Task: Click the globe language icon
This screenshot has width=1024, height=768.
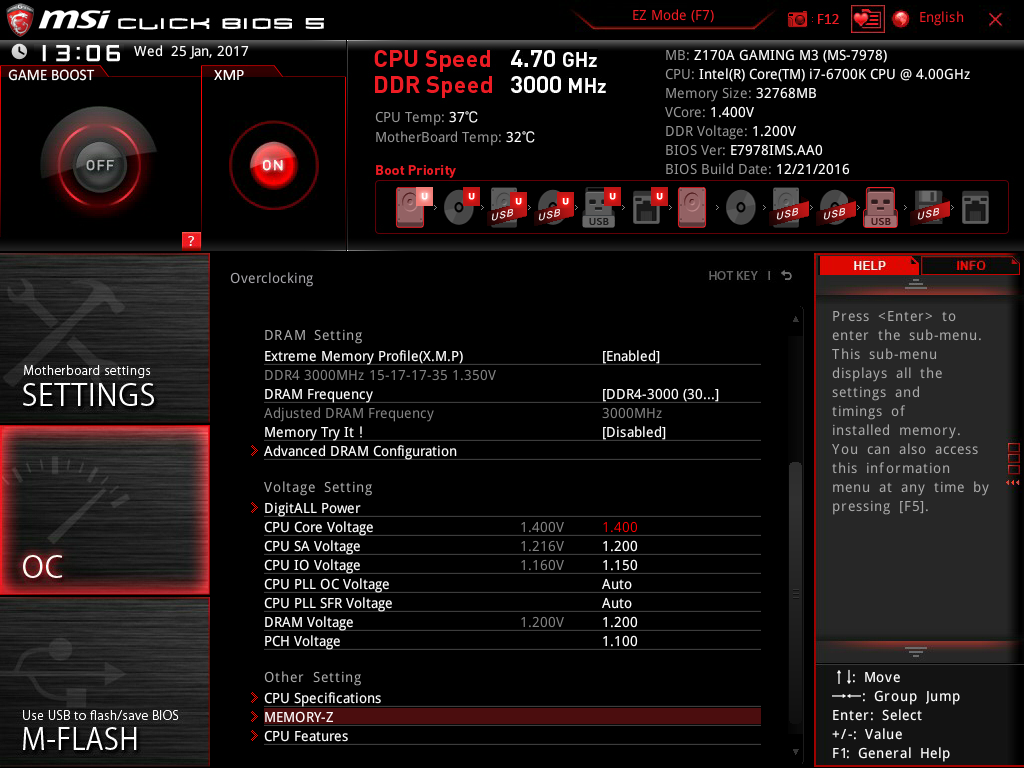Action: pos(901,19)
